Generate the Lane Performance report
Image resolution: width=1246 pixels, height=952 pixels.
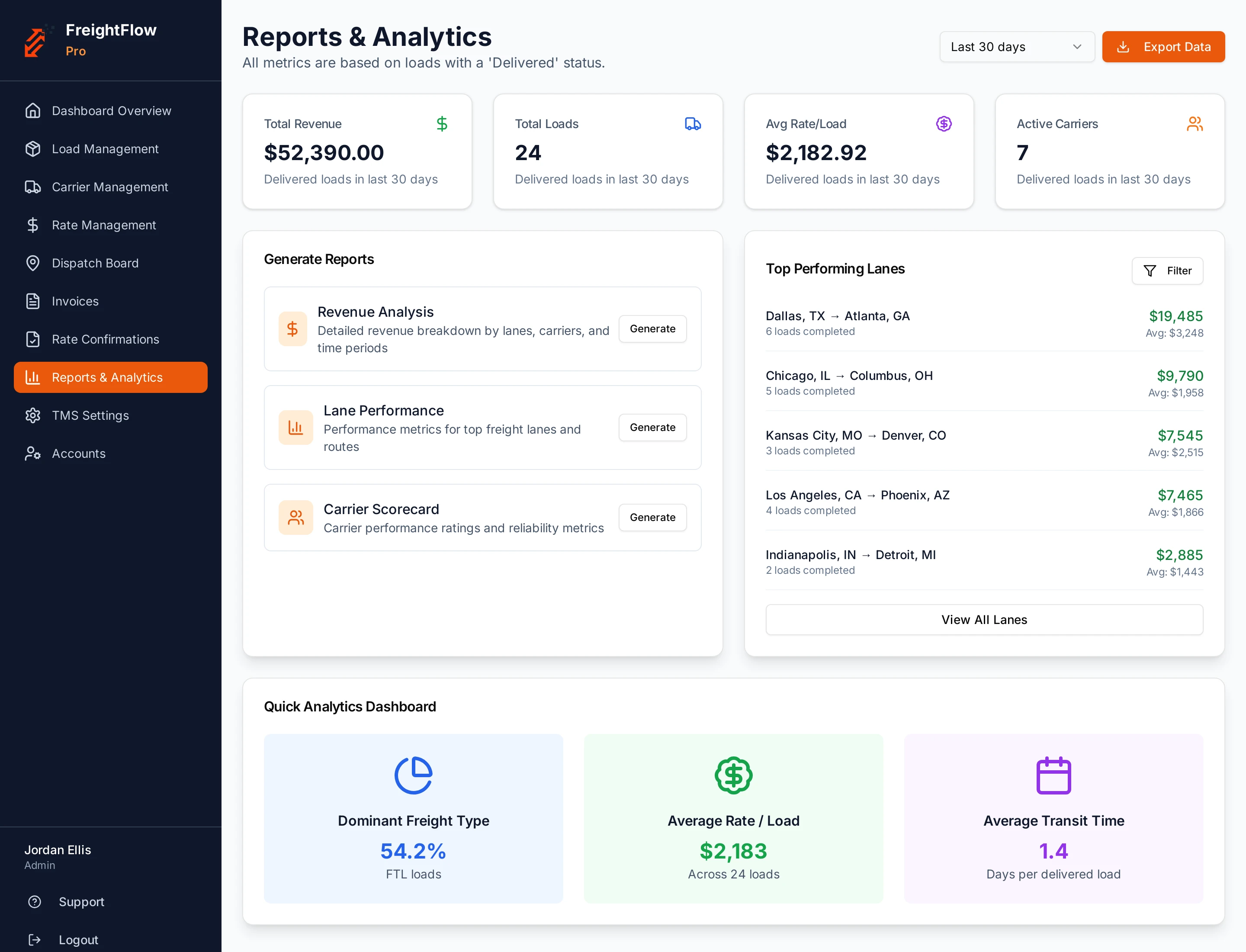tap(652, 427)
